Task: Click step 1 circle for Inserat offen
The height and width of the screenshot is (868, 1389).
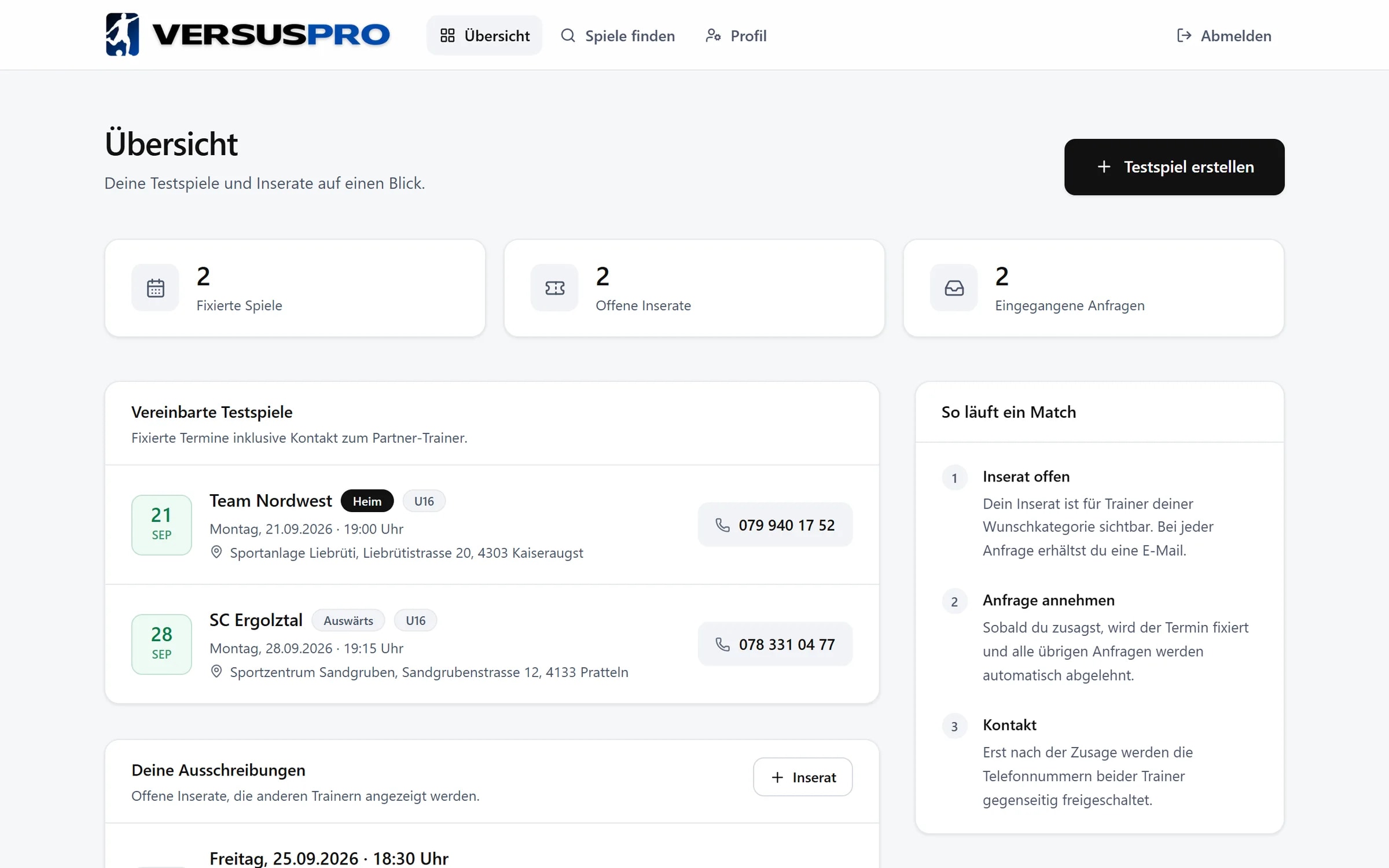Action: click(954, 478)
